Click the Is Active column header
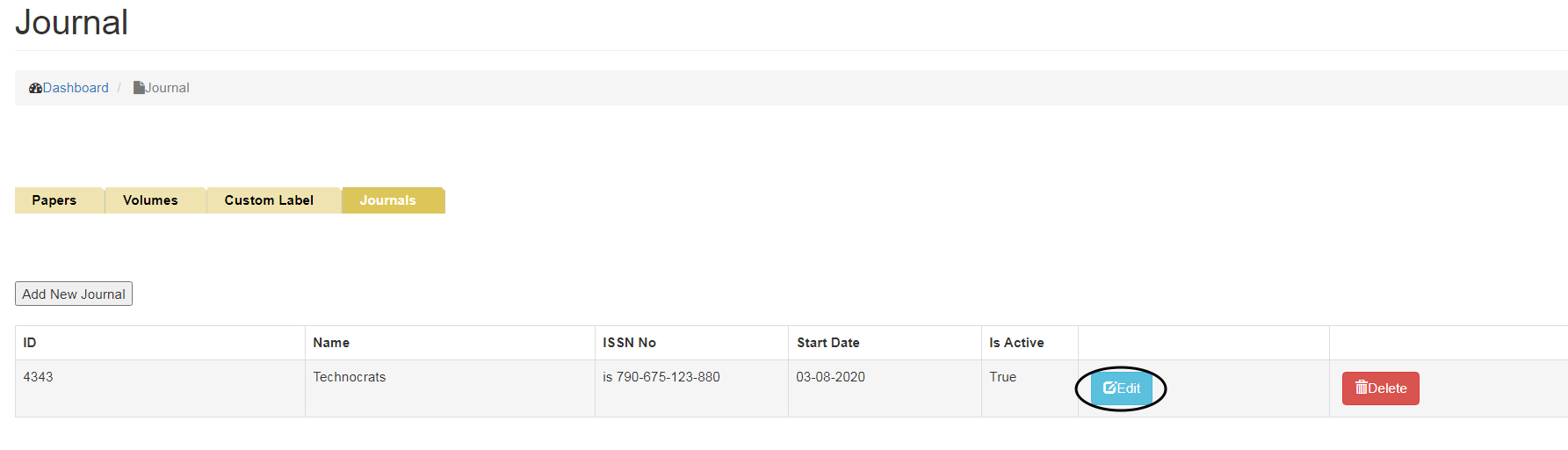1568x450 pixels. (x=1016, y=343)
